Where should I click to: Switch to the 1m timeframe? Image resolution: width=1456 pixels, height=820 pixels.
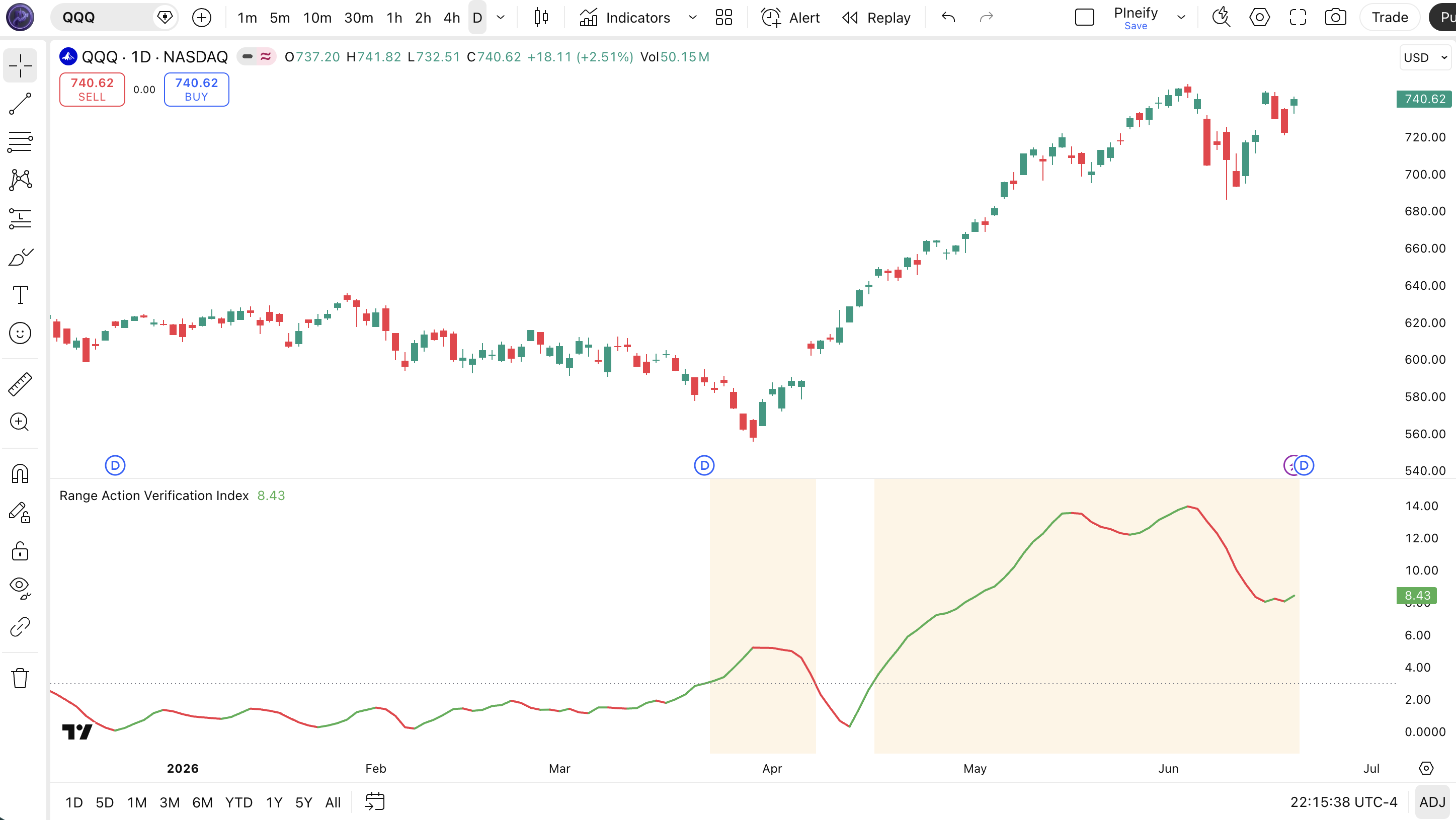[247, 18]
